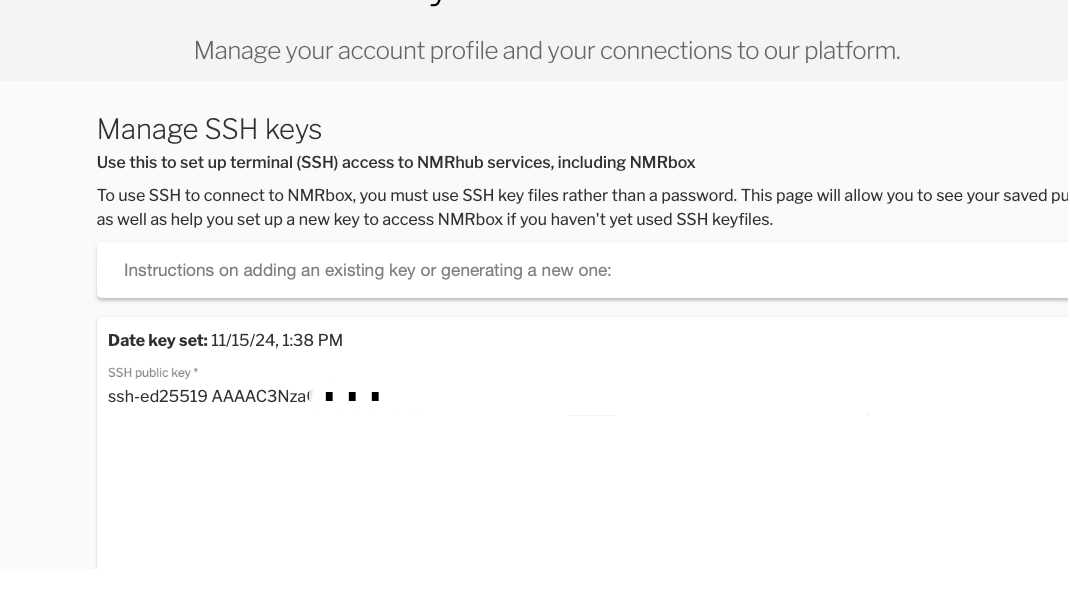Click the 'ssh-ed25519' key type prefix

[x=158, y=397]
